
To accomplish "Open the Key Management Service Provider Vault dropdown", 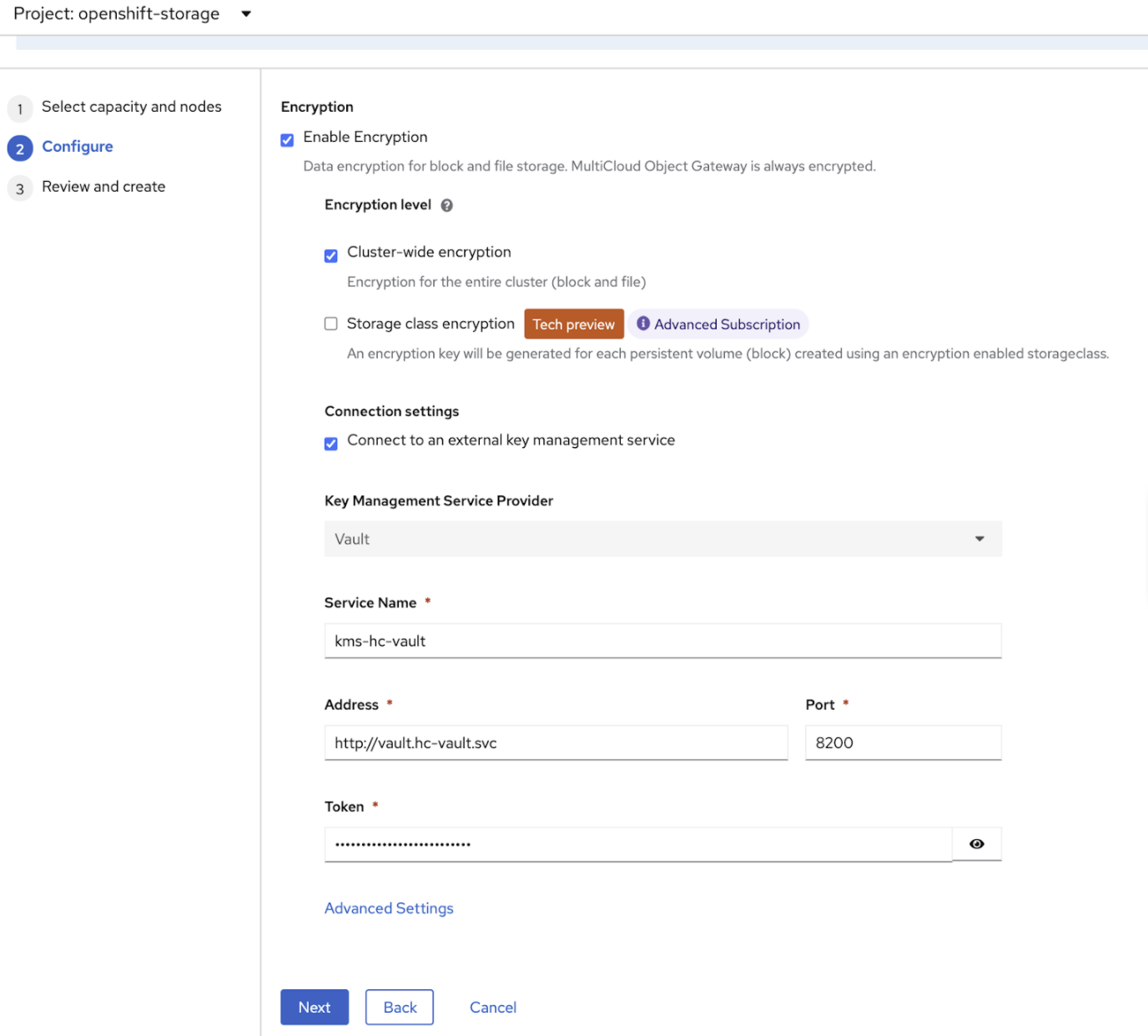I will tap(663, 539).
